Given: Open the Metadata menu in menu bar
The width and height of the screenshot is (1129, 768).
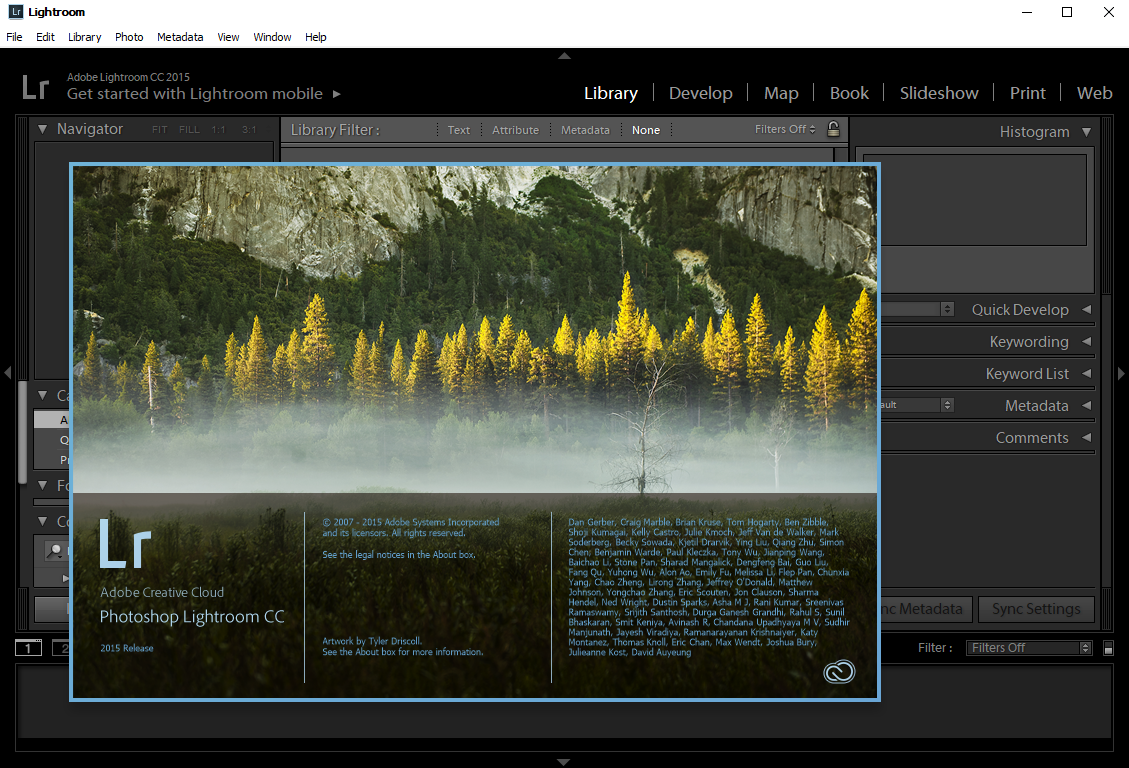Looking at the screenshot, I should click(180, 37).
